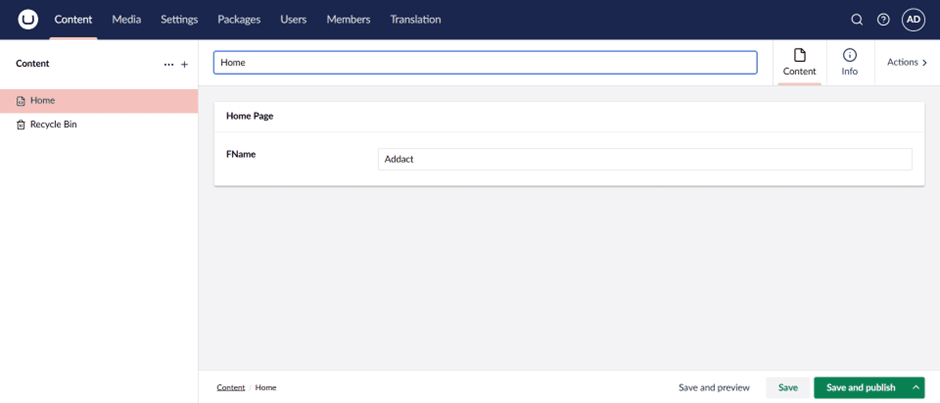Click into the FName text field
The image size is (940, 403).
(x=644, y=159)
